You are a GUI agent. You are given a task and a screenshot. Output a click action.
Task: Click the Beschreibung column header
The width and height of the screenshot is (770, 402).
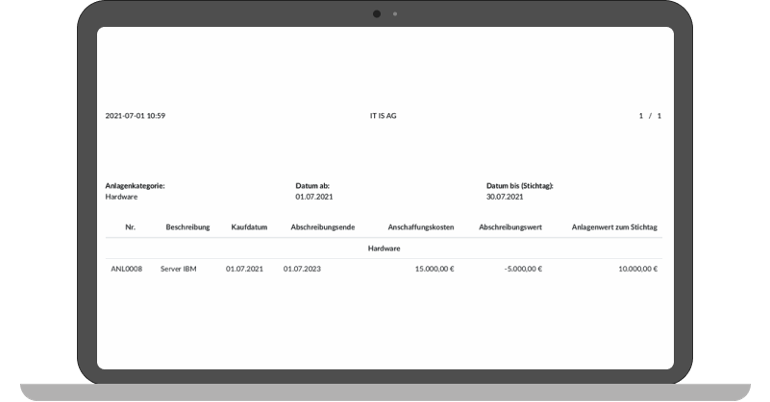click(187, 227)
